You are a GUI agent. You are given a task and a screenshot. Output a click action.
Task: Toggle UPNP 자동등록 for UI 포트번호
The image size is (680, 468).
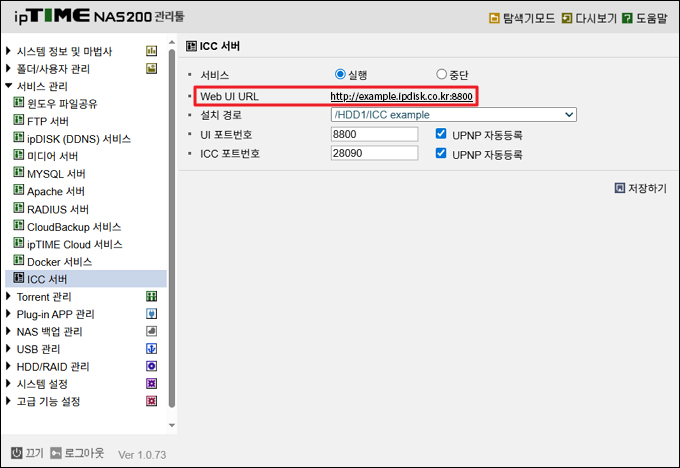tap(441, 134)
